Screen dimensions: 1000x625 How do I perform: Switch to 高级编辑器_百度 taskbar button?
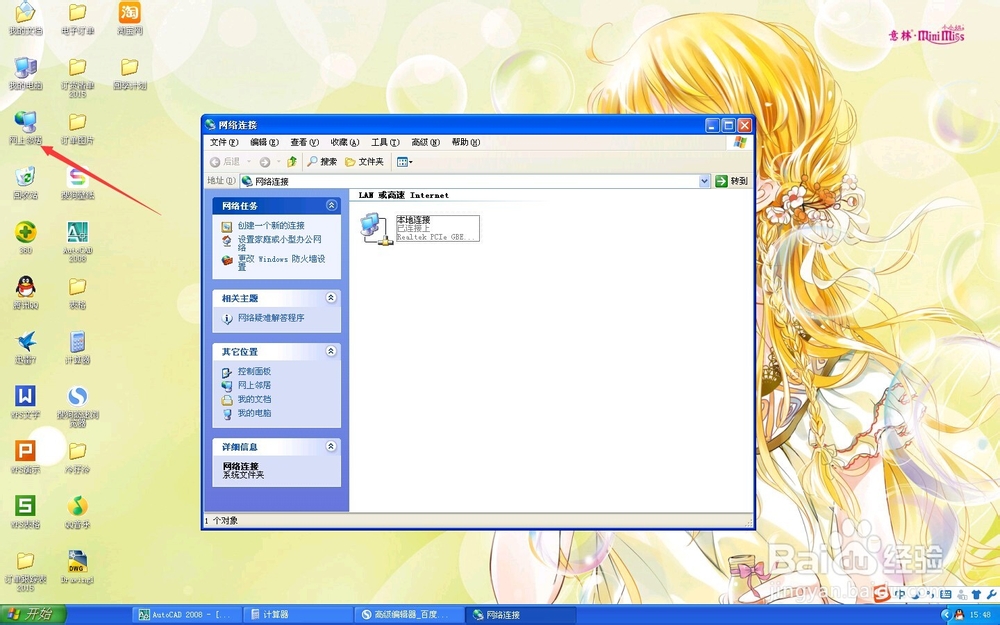point(409,615)
